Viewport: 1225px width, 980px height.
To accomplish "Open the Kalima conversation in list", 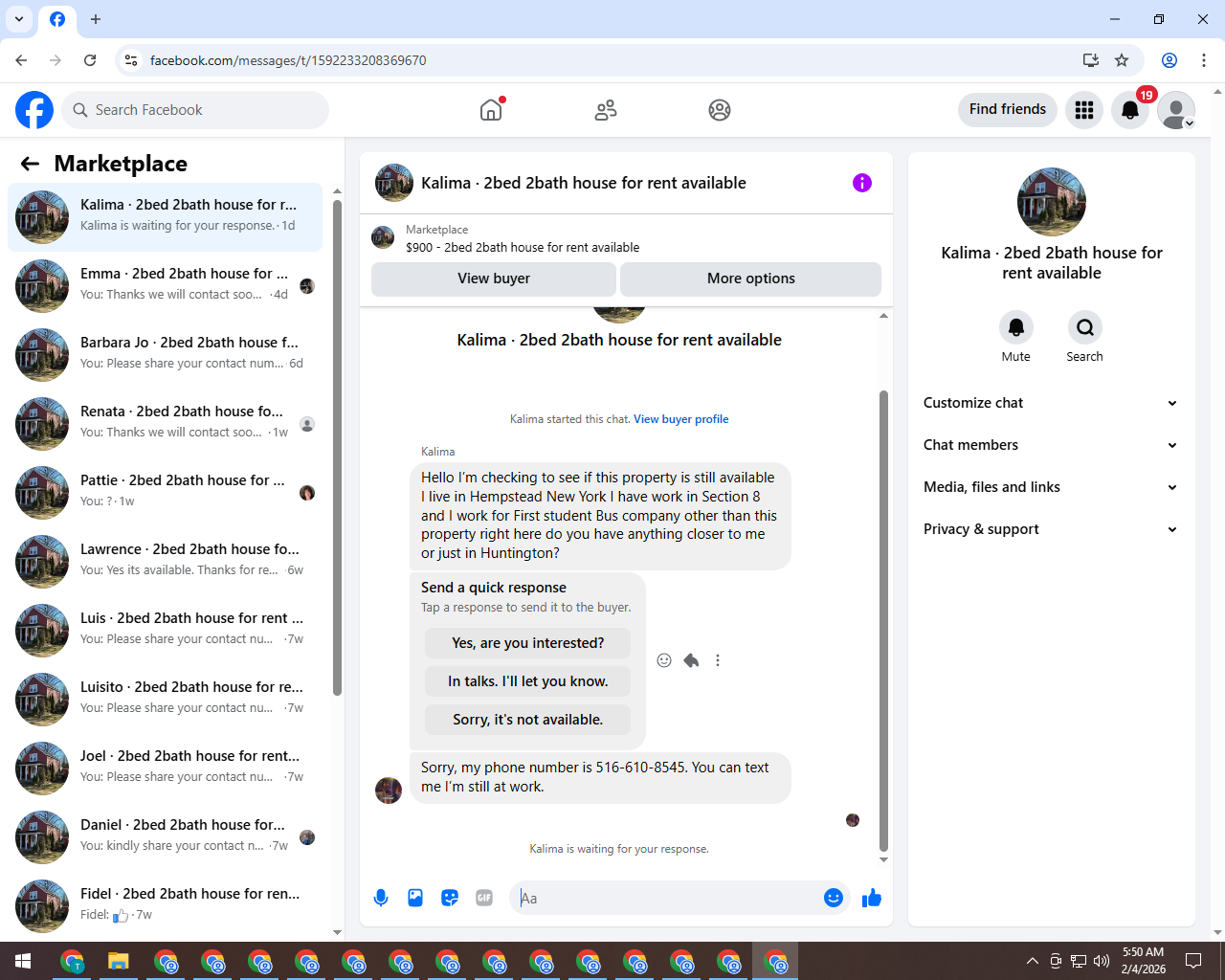I will coord(165,217).
